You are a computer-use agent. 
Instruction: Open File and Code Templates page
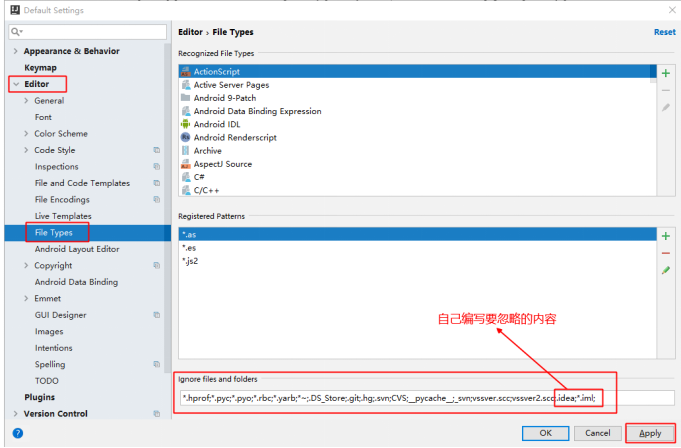(82, 183)
